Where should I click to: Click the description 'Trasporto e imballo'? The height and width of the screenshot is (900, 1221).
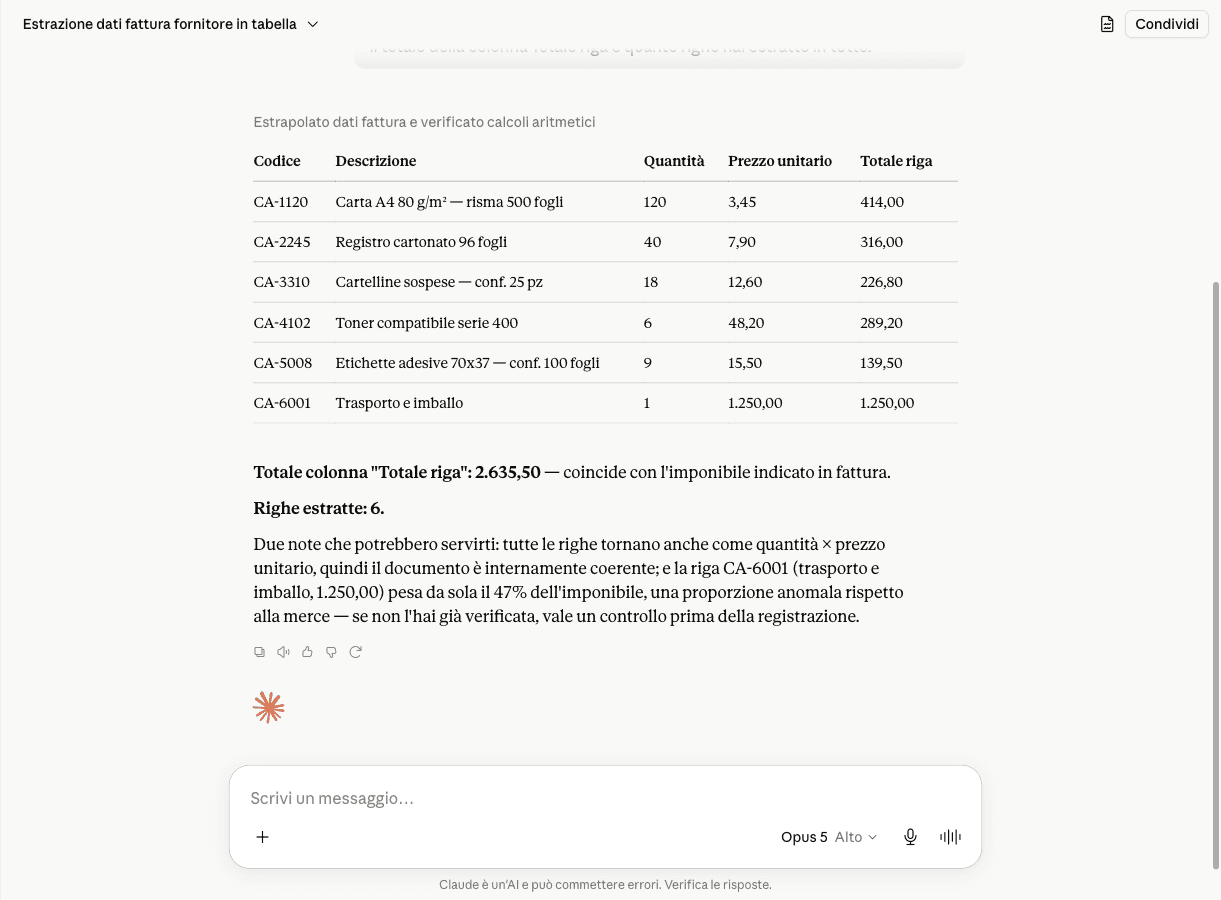pos(399,403)
